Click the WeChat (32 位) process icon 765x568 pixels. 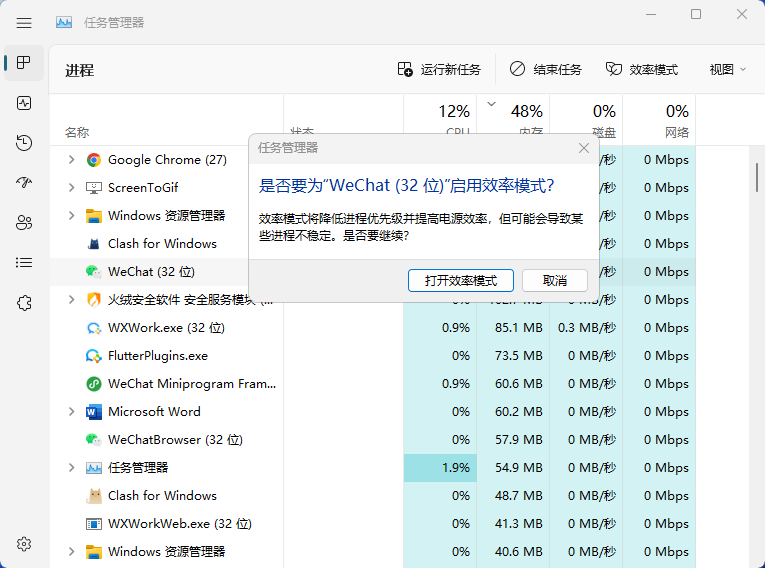coord(94,272)
